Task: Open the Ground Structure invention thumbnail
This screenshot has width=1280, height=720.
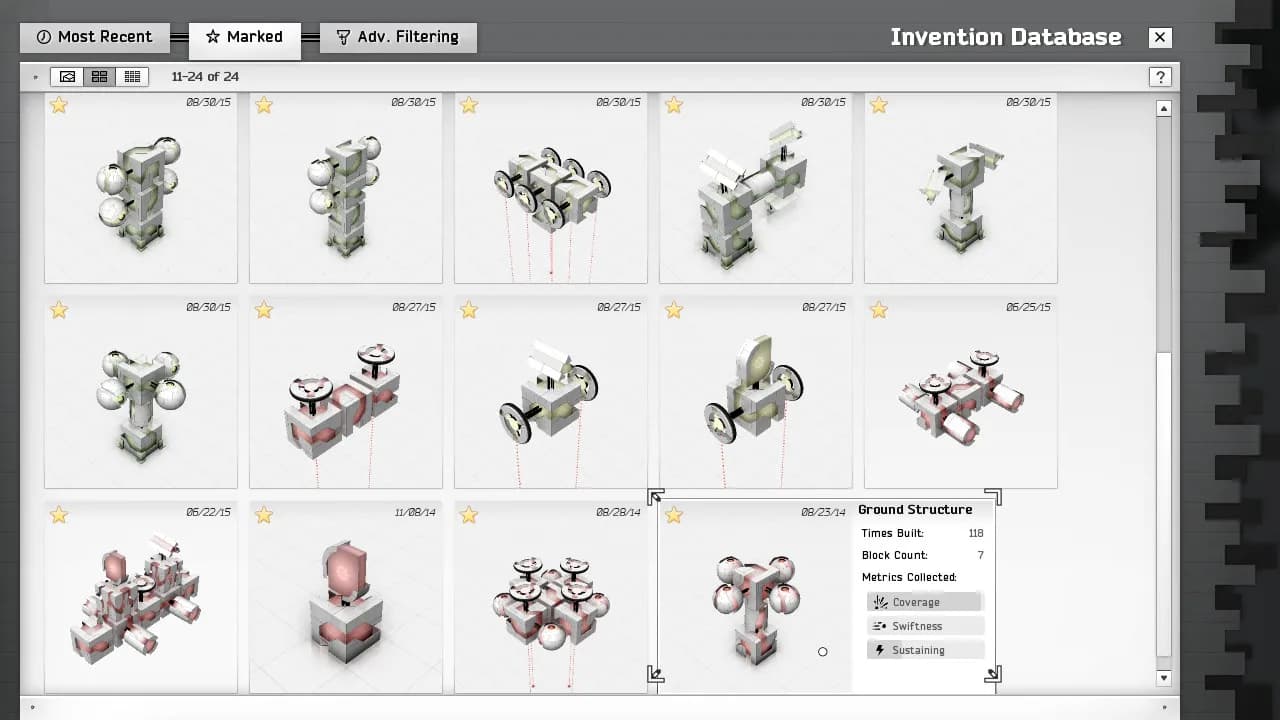Action: (x=755, y=595)
